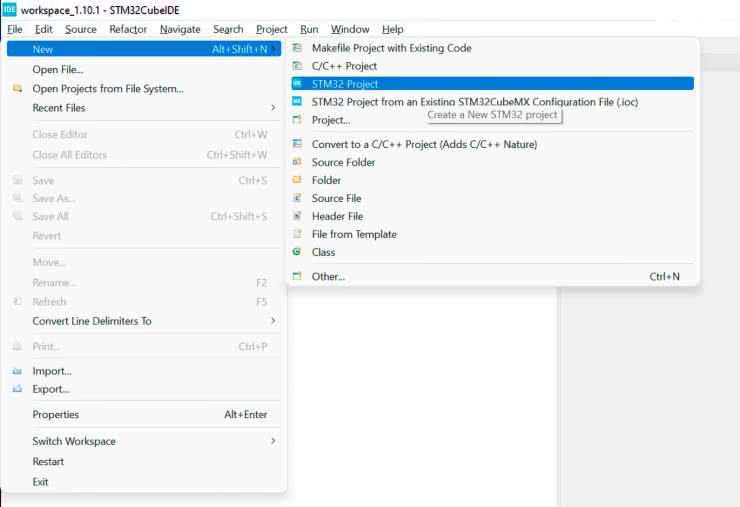Select STM32 Project from Existing .ioc file

point(474,102)
